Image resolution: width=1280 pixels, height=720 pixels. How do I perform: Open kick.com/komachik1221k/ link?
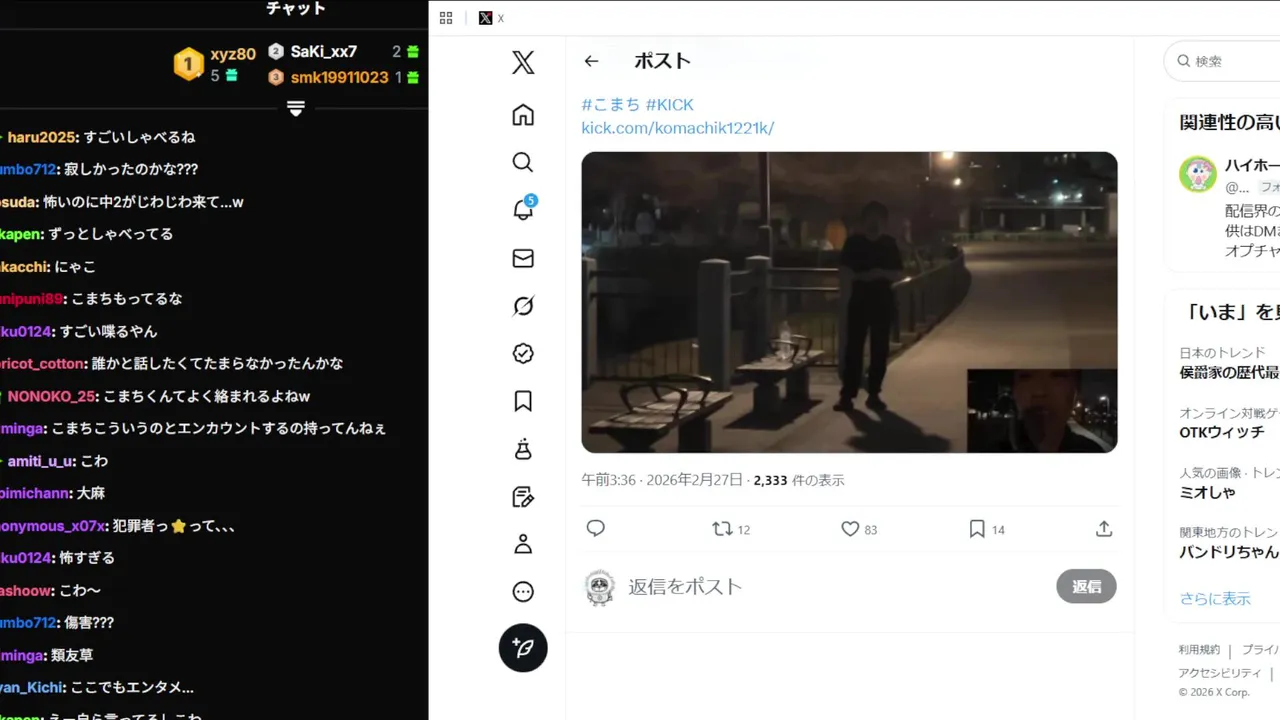point(678,128)
